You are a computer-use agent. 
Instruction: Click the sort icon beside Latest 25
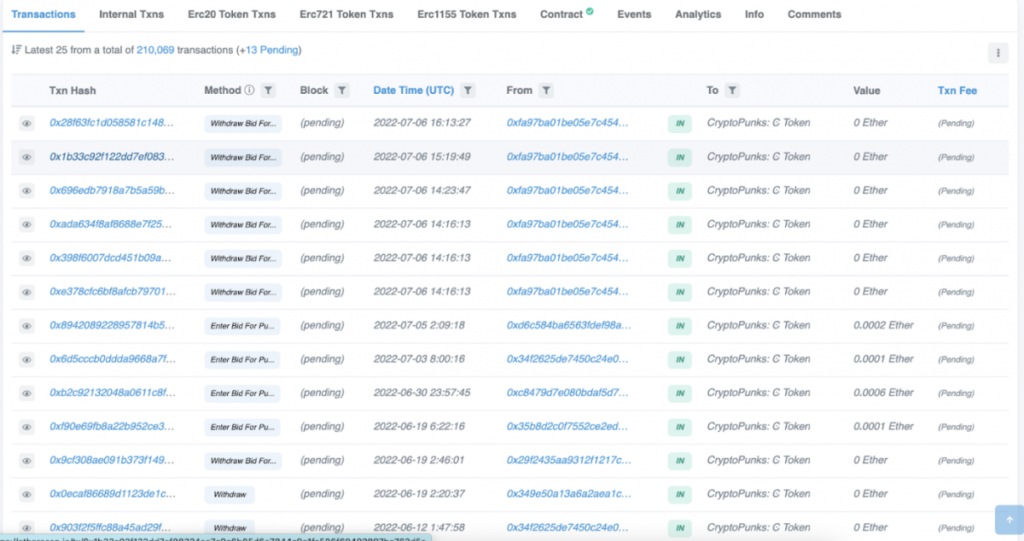[16, 50]
